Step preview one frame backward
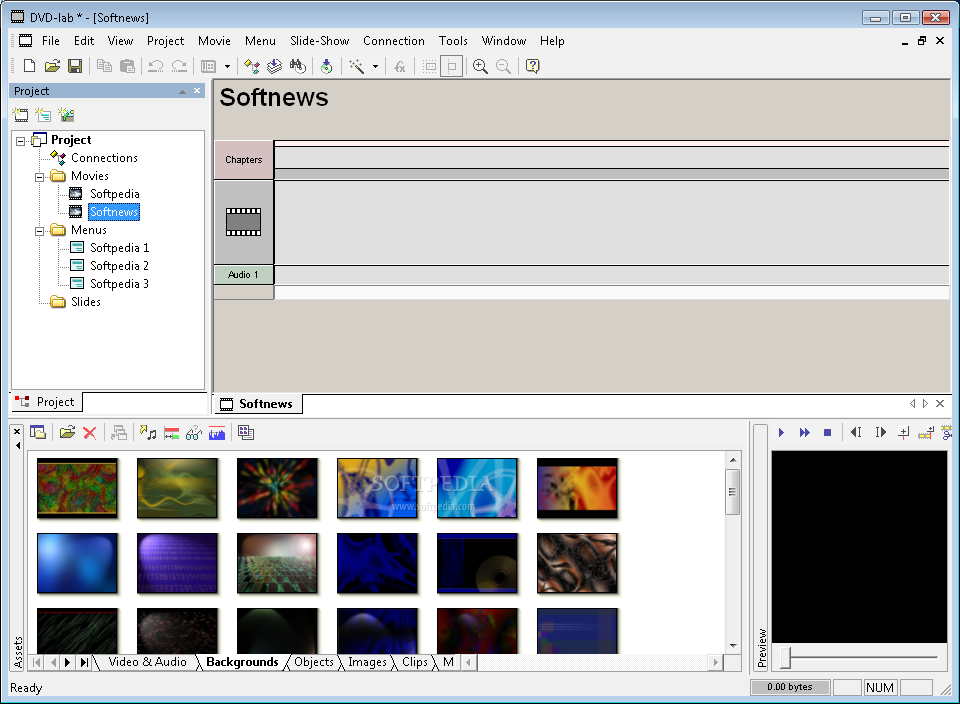This screenshot has width=960, height=704. coord(856,433)
